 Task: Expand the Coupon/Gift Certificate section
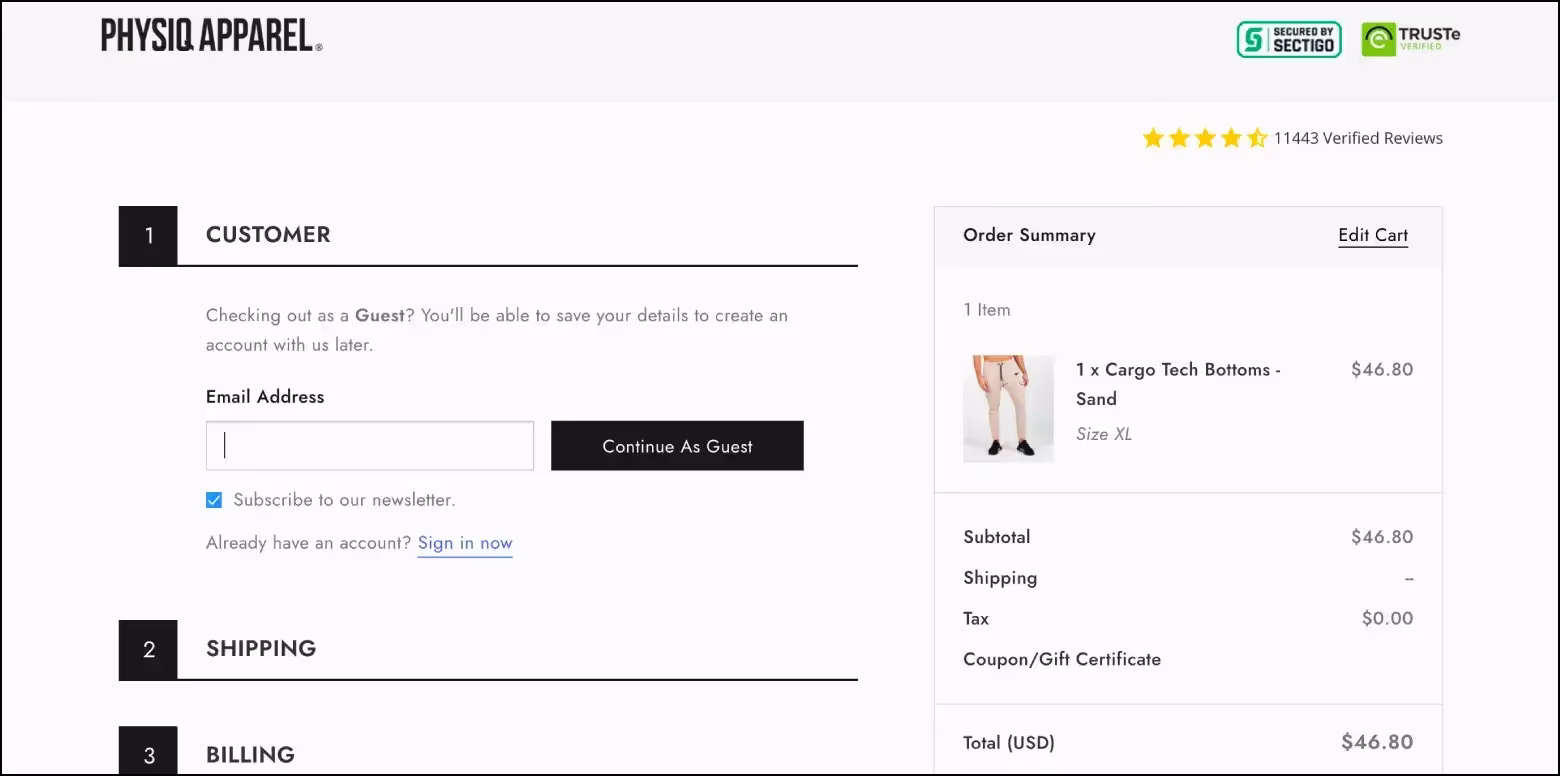tap(1062, 659)
